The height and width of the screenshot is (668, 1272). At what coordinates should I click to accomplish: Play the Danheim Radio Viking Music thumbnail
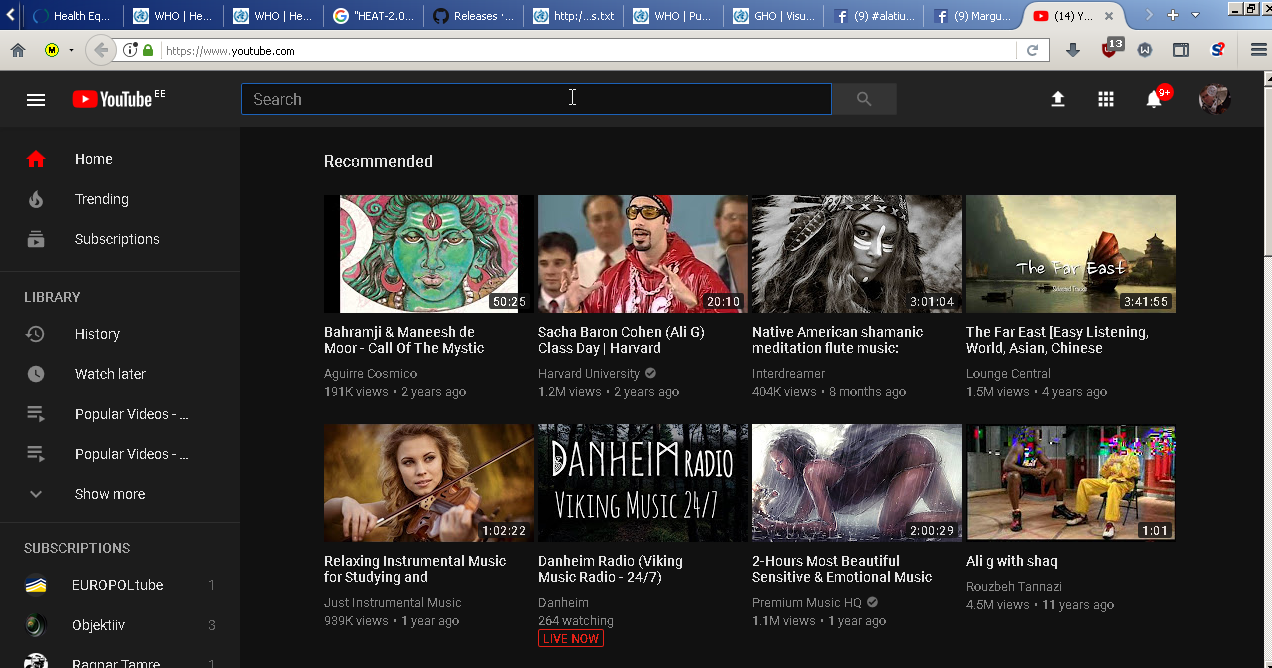[642, 482]
